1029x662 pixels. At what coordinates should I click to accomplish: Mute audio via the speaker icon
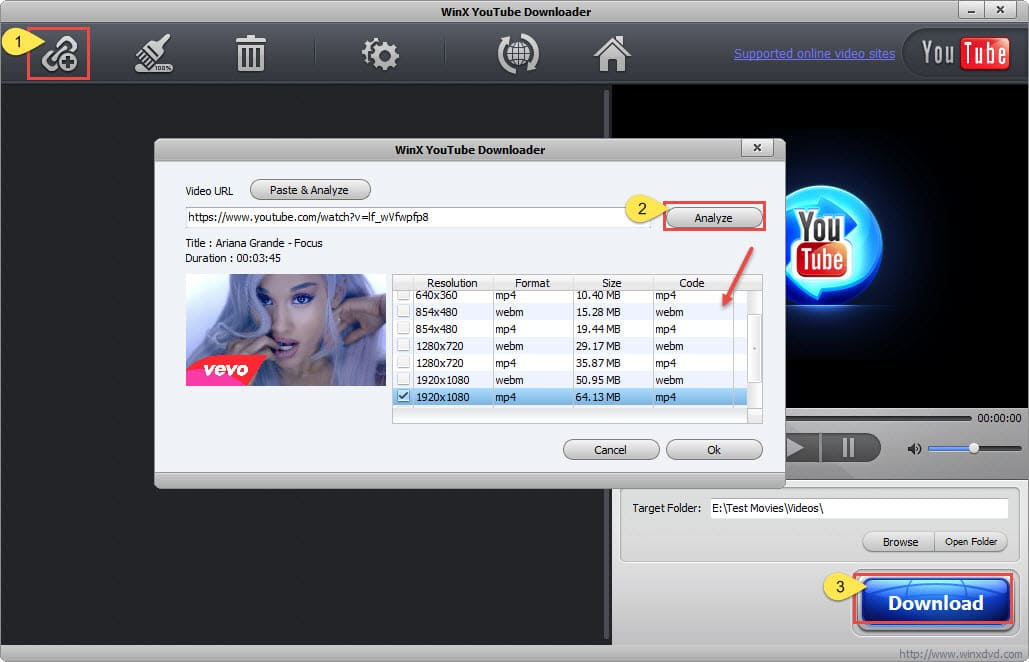(914, 449)
